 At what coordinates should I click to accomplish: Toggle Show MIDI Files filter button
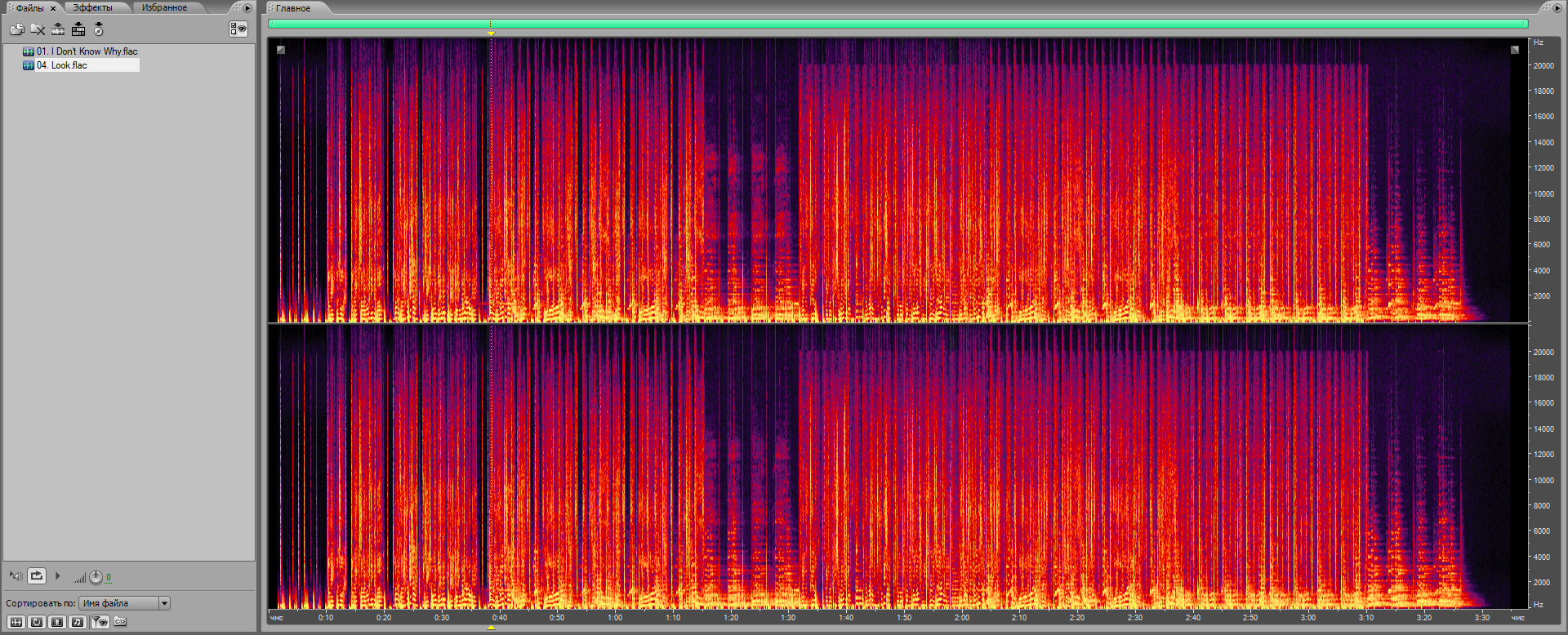point(78,622)
